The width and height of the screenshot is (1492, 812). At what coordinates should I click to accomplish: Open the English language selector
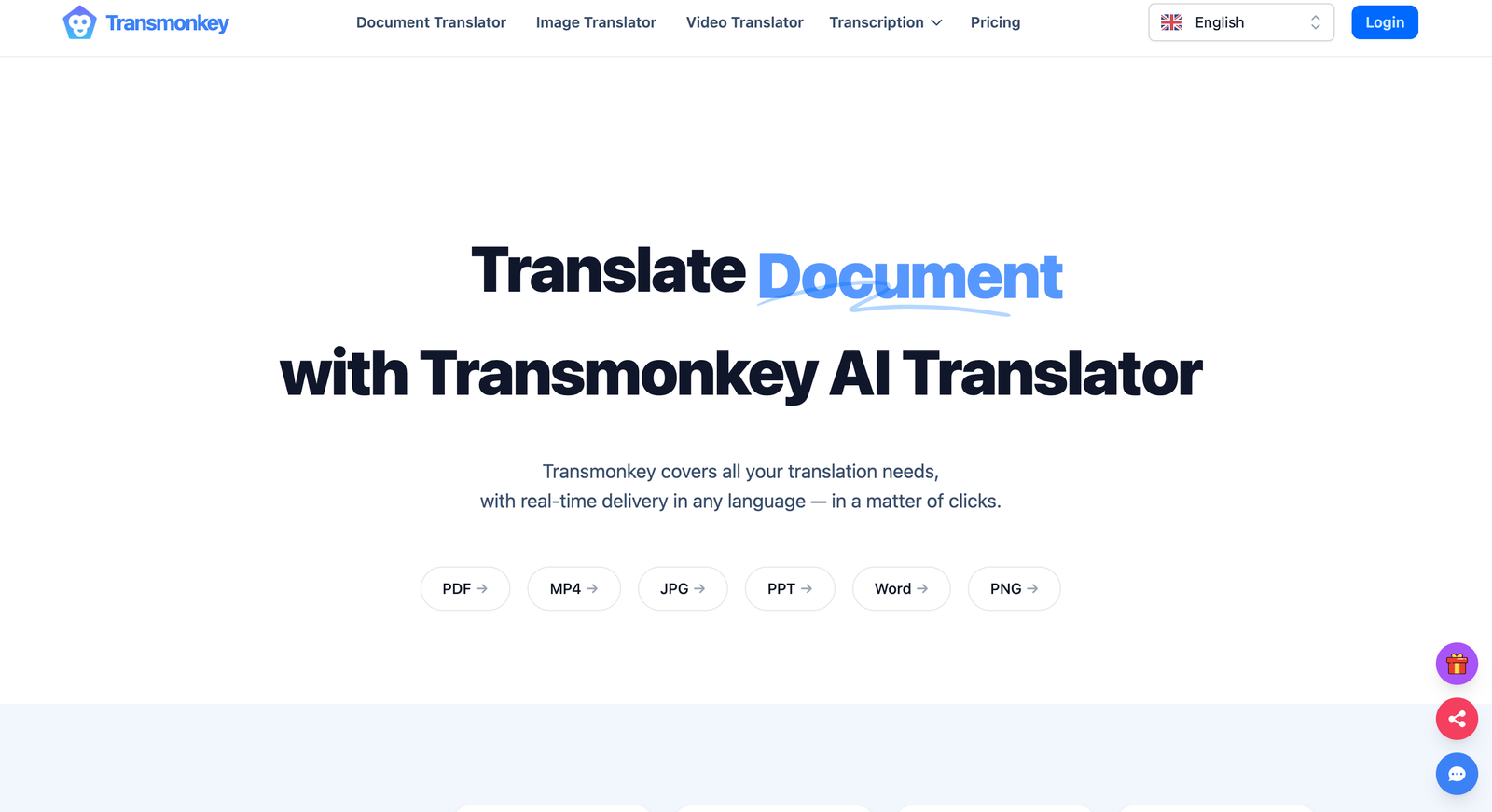click(x=1240, y=22)
